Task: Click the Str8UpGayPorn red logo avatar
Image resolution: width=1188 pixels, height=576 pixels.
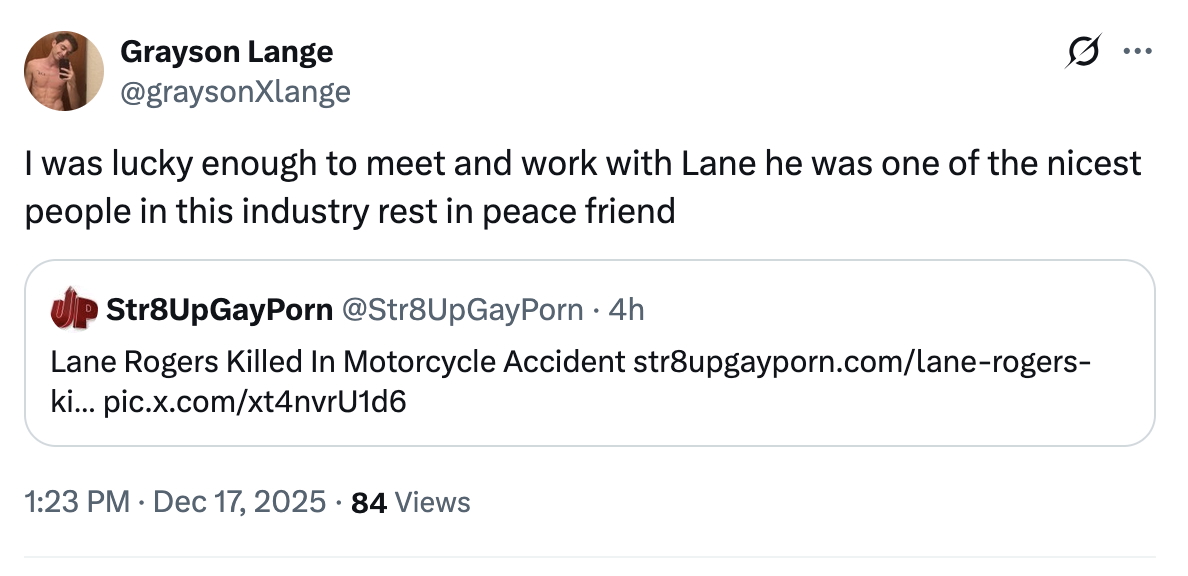Action: point(73,310)
